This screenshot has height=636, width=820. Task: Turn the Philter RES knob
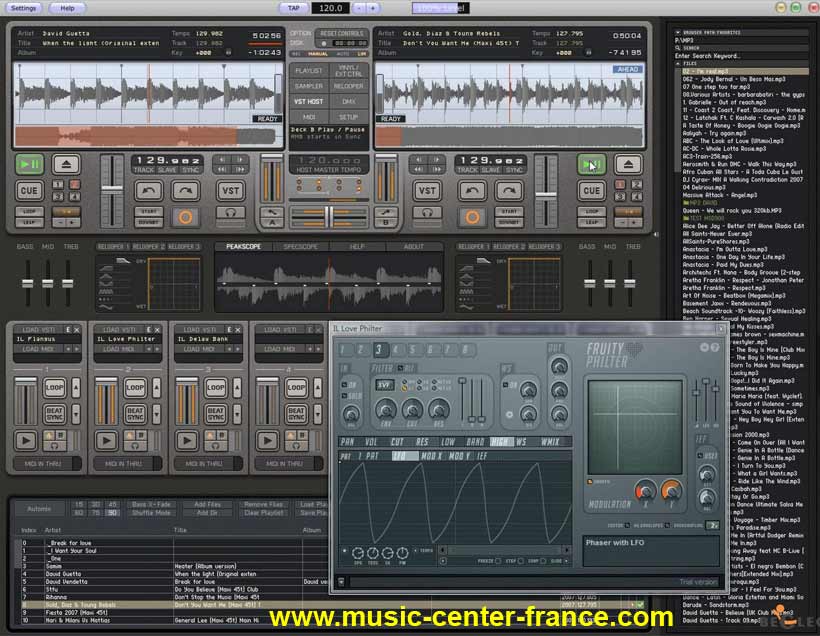(x=438, y=410)
